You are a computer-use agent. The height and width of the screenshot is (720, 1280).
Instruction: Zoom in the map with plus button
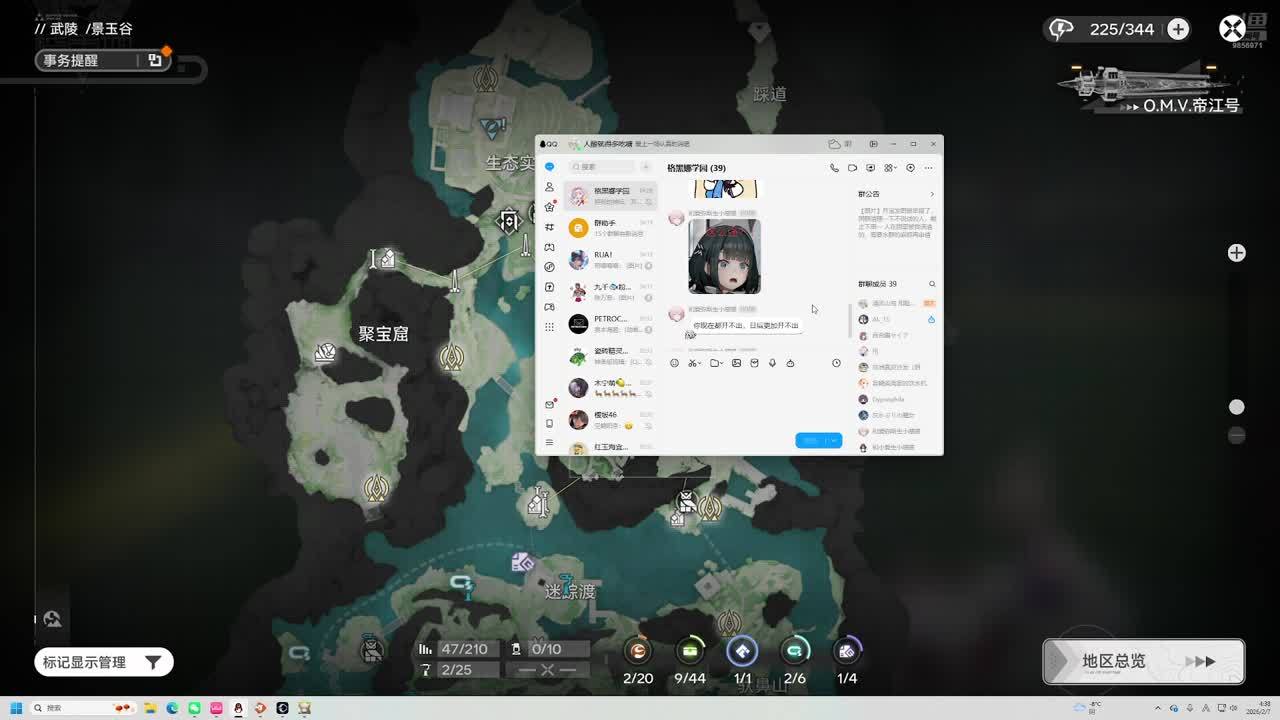(x=1237, y=253)
